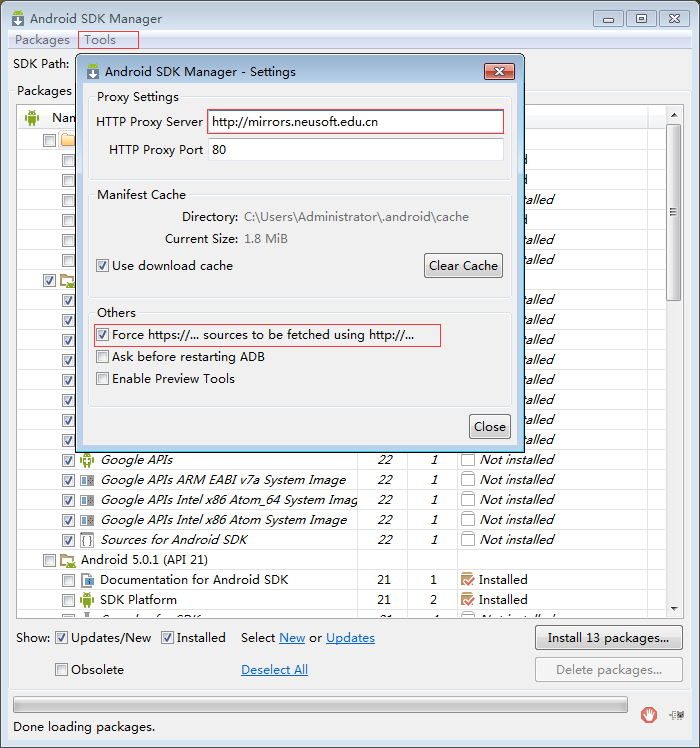Click the New selection link

click(292, 638)
